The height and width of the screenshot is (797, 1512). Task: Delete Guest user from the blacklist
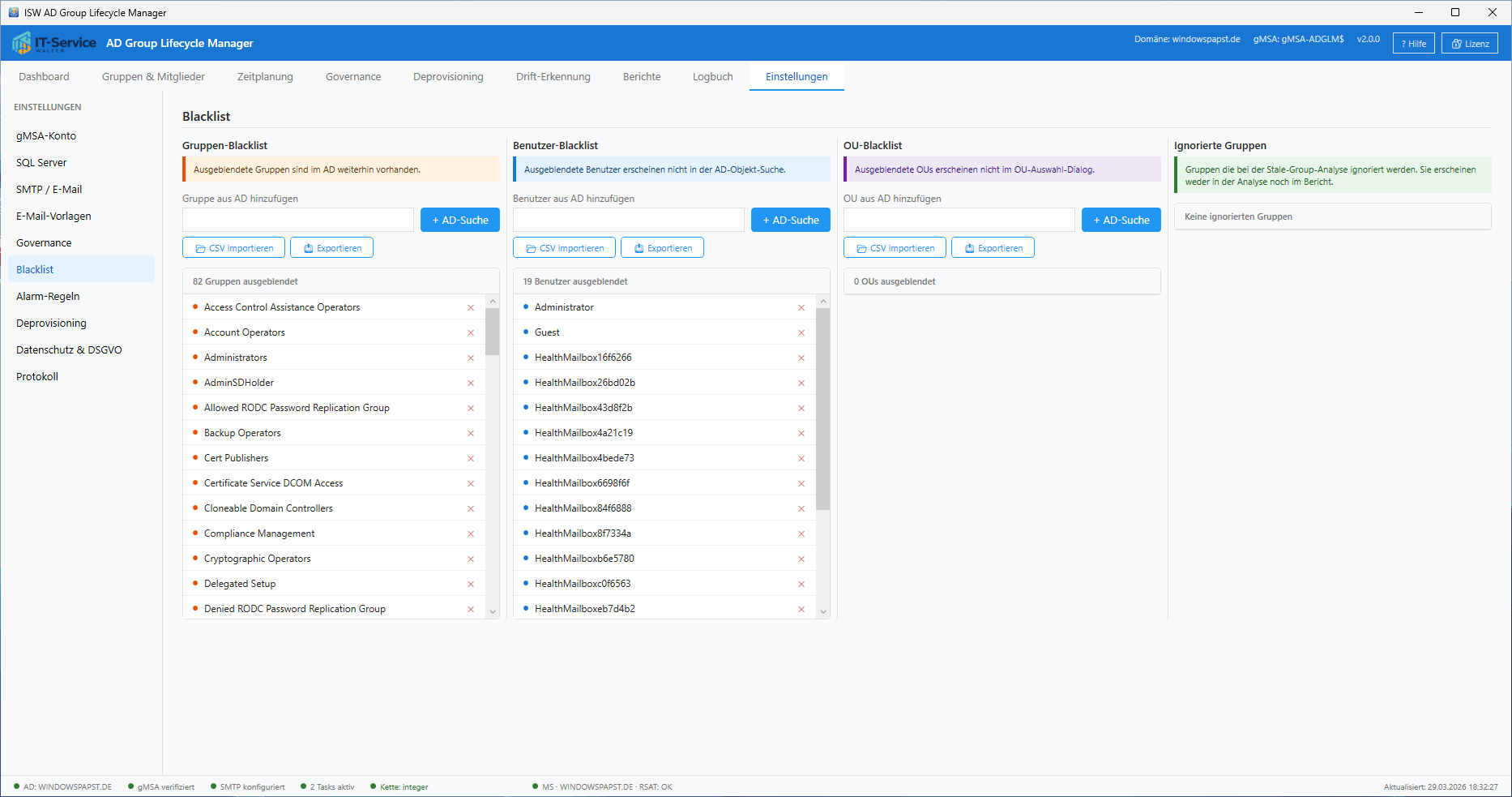pos(801,332)
